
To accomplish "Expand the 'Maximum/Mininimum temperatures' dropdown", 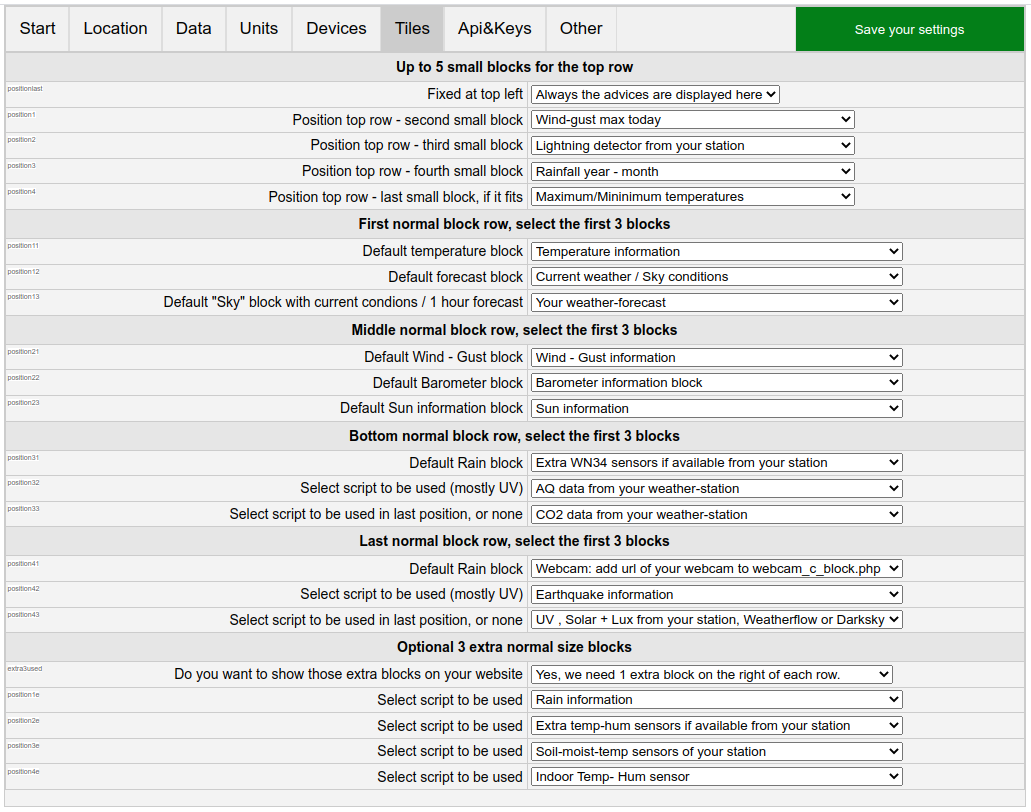I will 693,197.
